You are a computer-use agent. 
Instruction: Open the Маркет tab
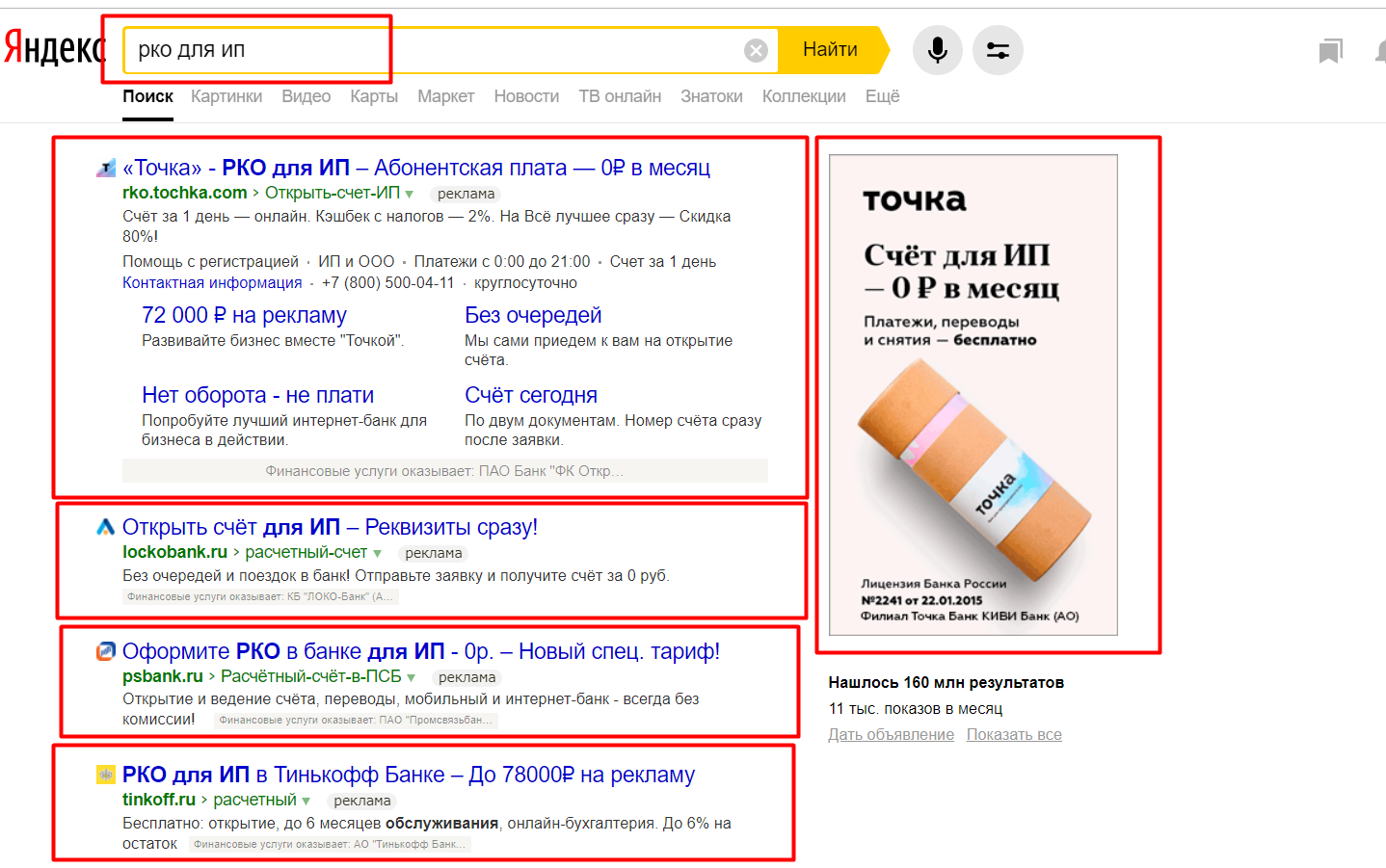pyautogui.click(x=445, y=96)
